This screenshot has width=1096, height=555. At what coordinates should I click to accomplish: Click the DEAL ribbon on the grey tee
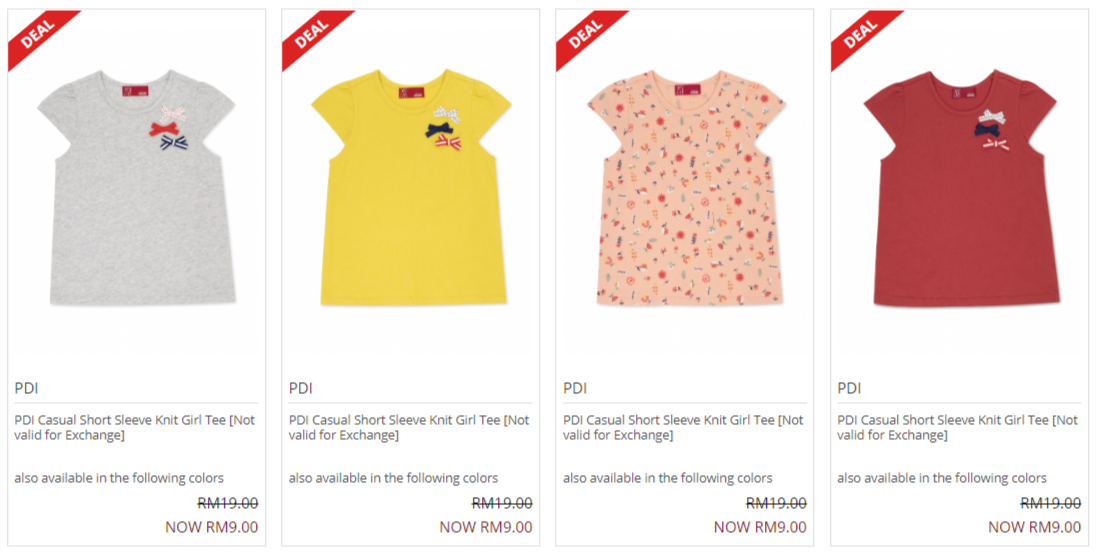click(x=36, y=34)
